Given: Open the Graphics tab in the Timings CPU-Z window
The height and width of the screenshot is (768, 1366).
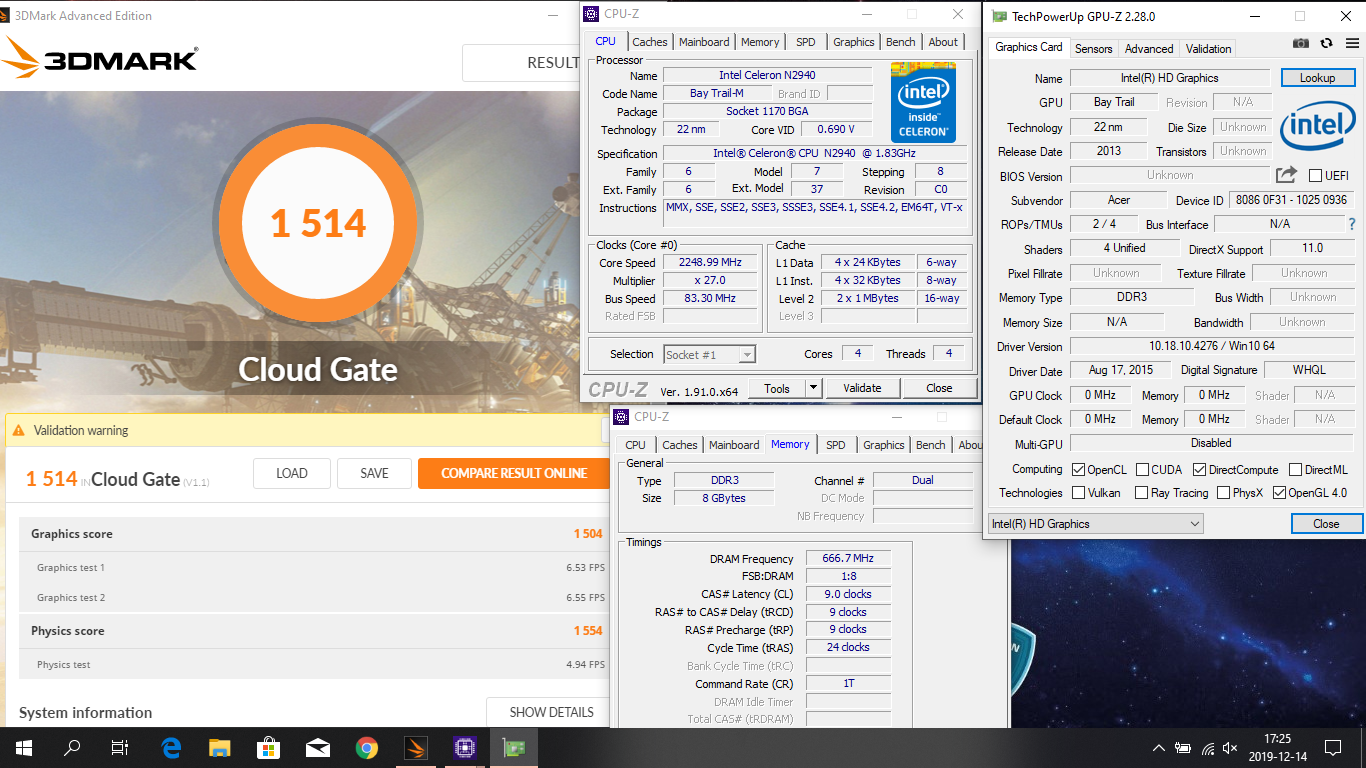Looking at the screenshot, I should 883,445.
